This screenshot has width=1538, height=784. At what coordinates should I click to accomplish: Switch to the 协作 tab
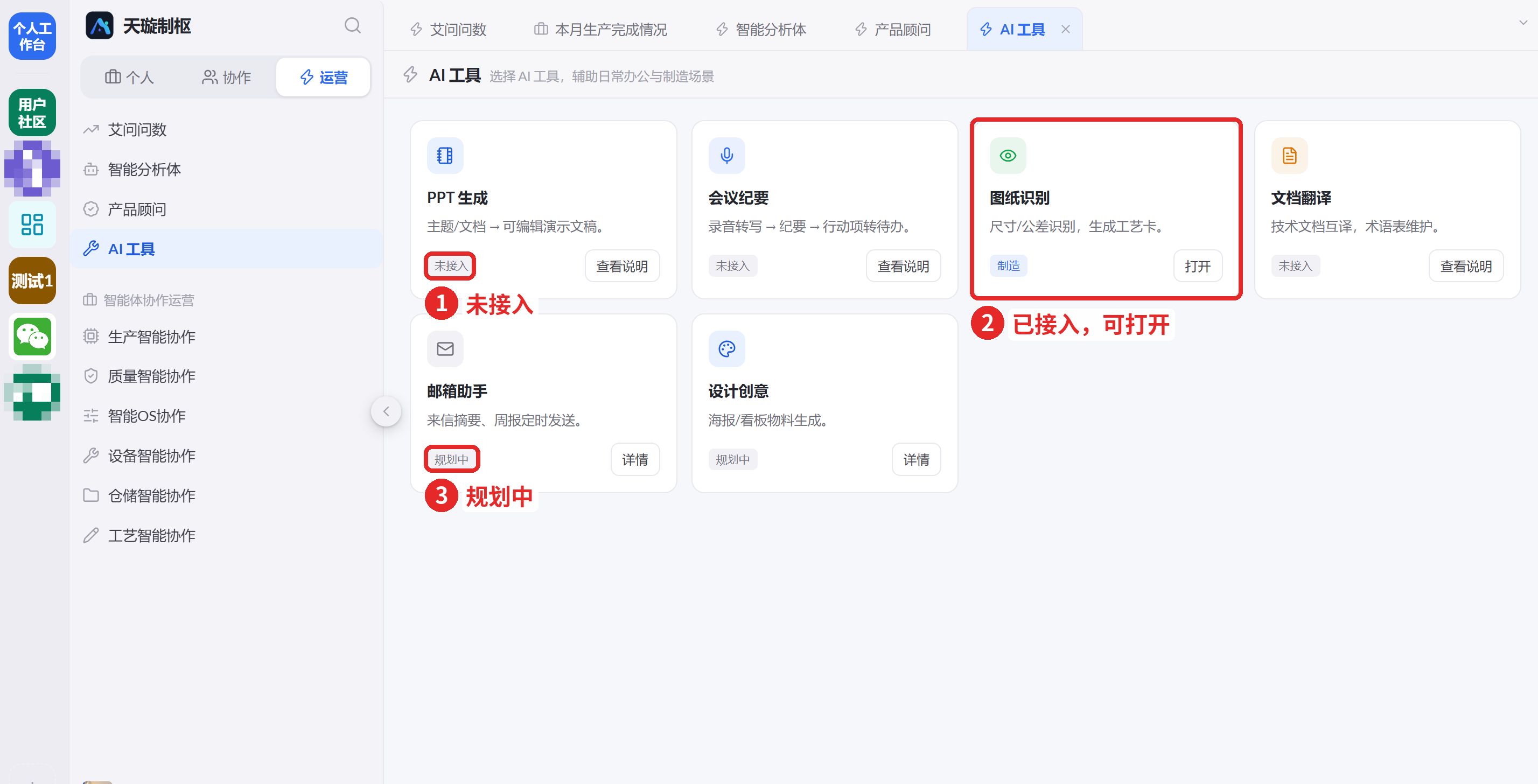tap(226, 77)
